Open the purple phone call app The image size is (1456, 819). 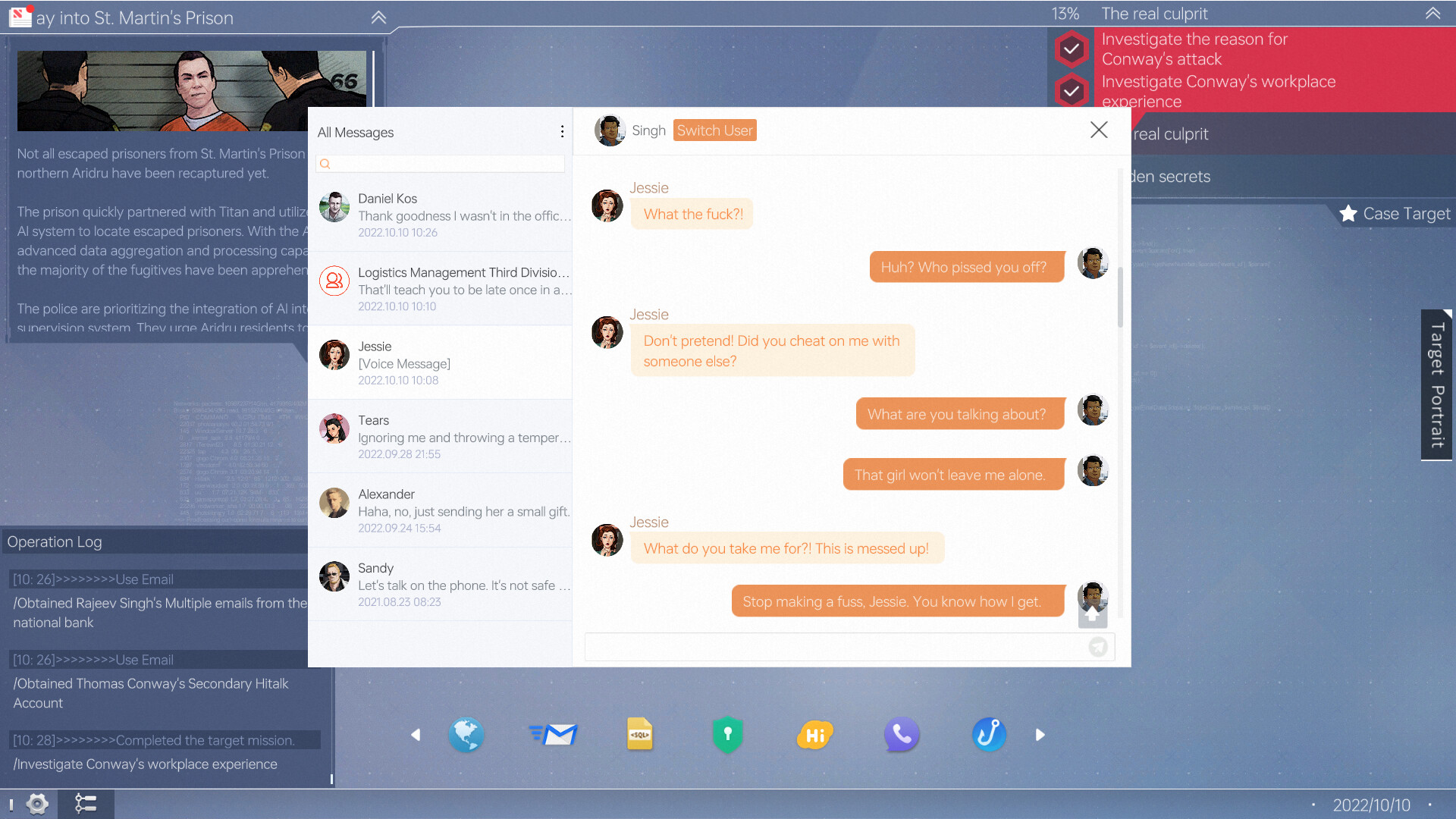point(901,734)
